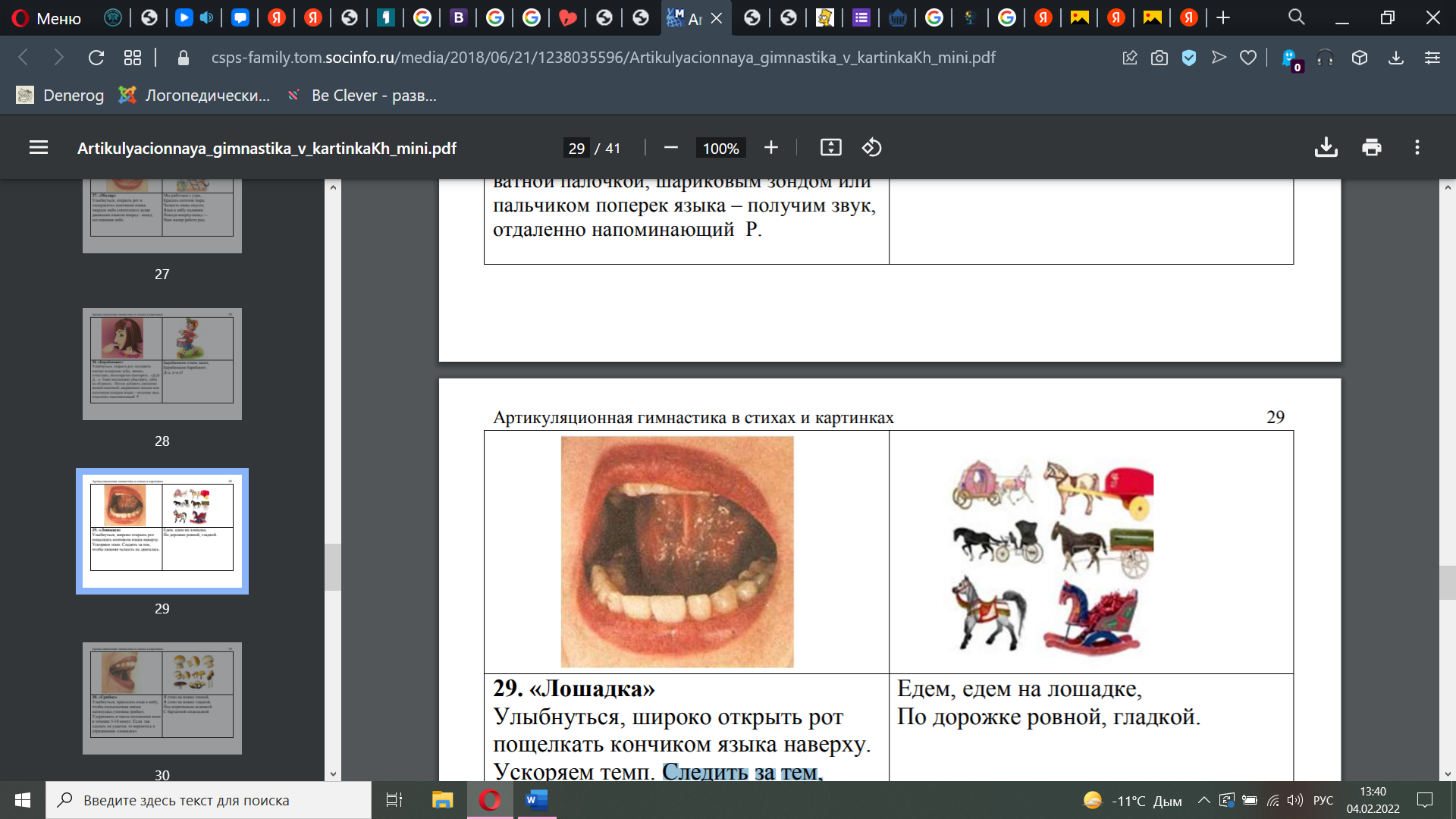Reload the current page
Screen dimensions: 1456x819
[x=96, y=58]
